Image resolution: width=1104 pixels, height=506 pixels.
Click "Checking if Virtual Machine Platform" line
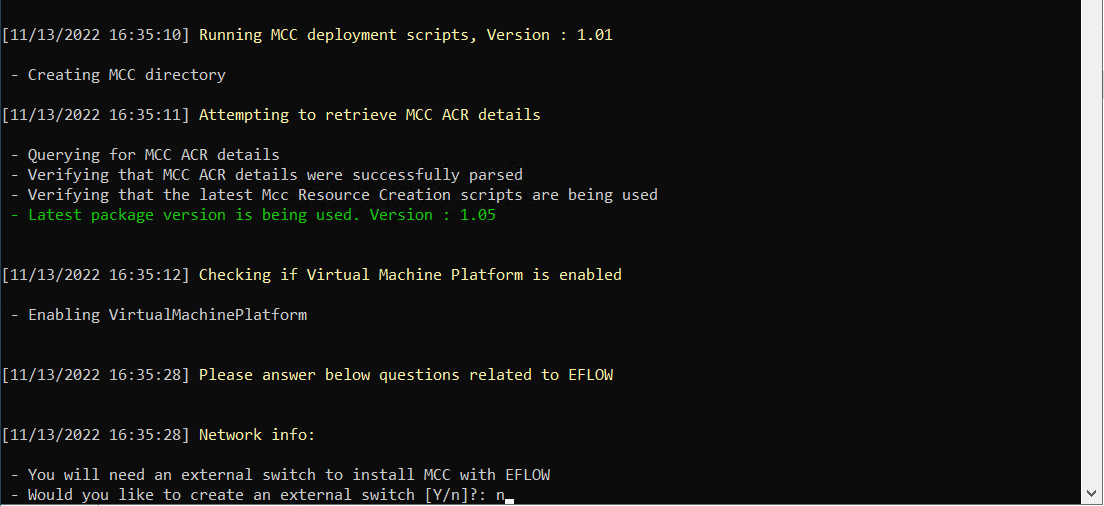tap(410, 275)
